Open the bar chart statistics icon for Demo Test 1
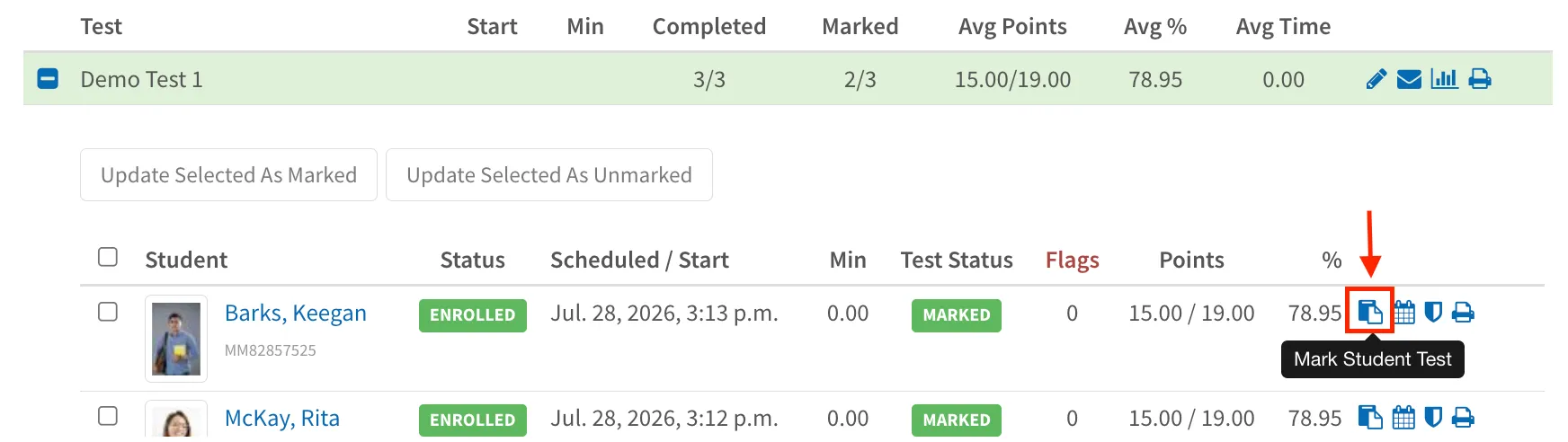Viewport: 1568px width, 442px height. point(1444,79)
